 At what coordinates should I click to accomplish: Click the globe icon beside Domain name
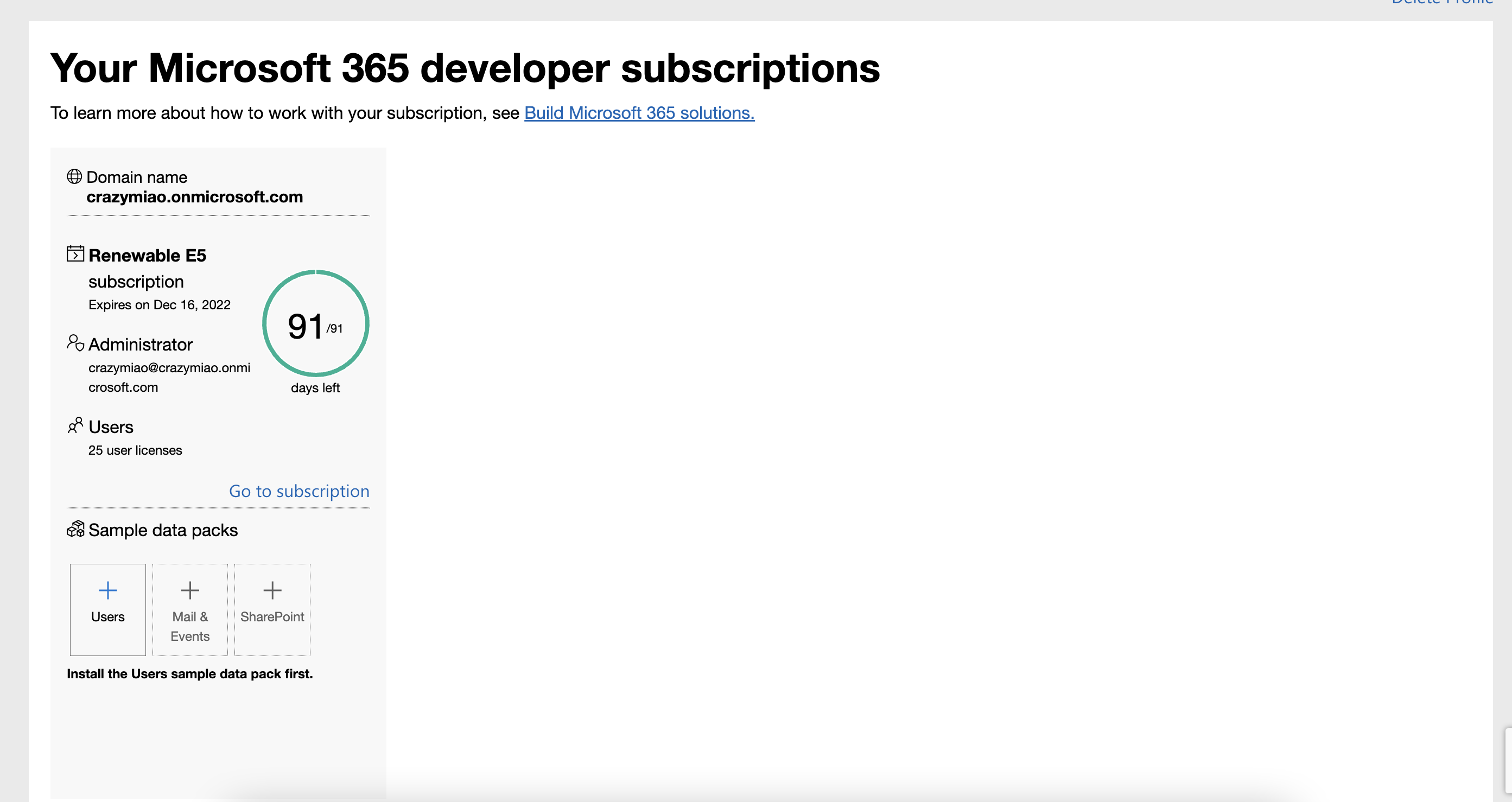point(74,176)
